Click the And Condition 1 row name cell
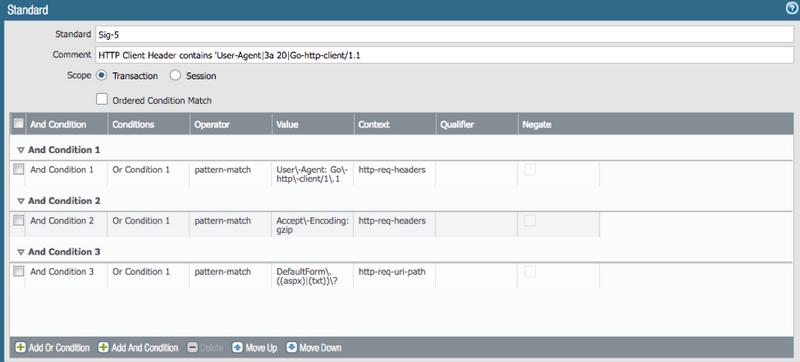This screenshot has width=800, height=362. pyautogui.click(x=66, y=174)
